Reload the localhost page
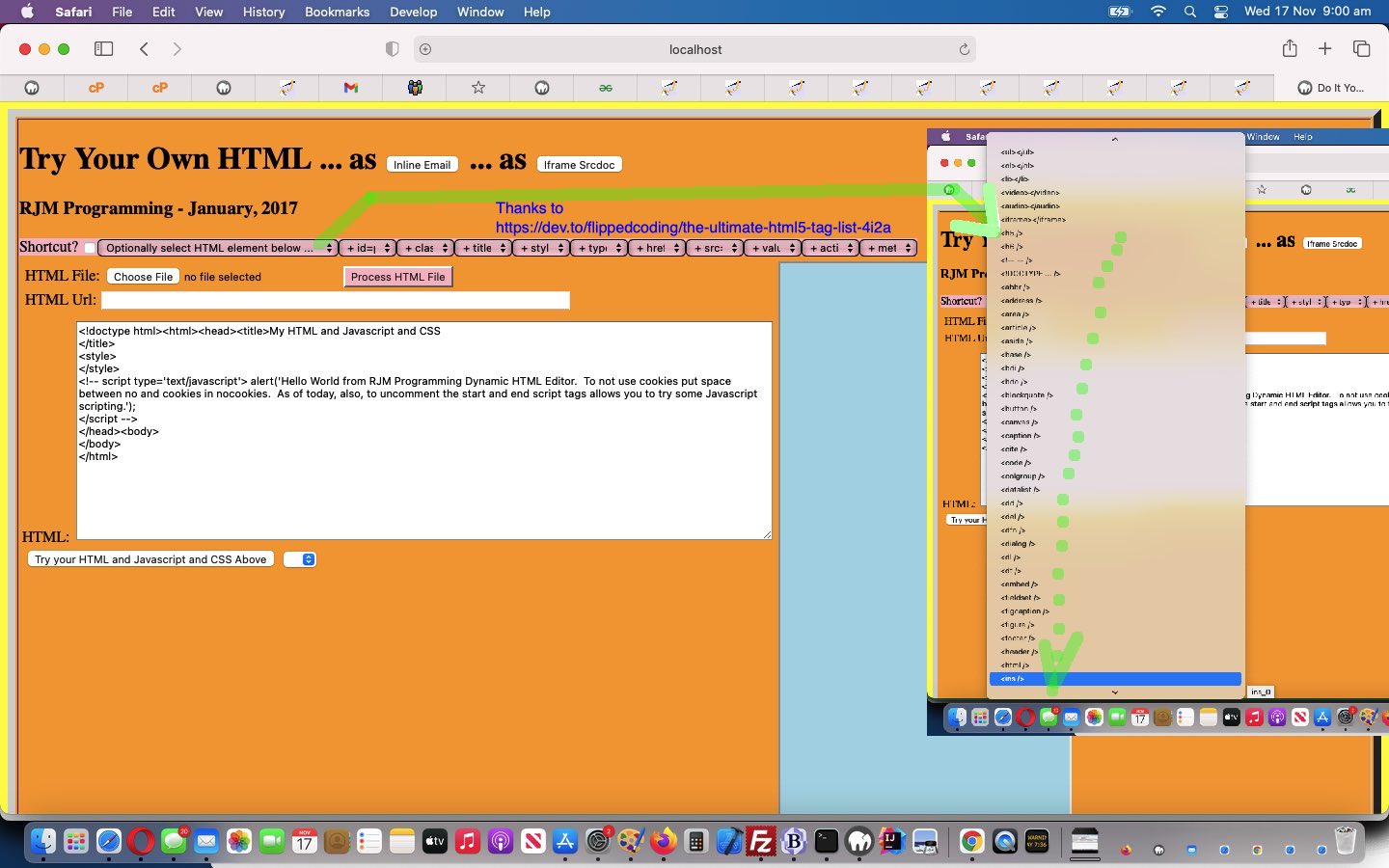 [x=964, y=49]
